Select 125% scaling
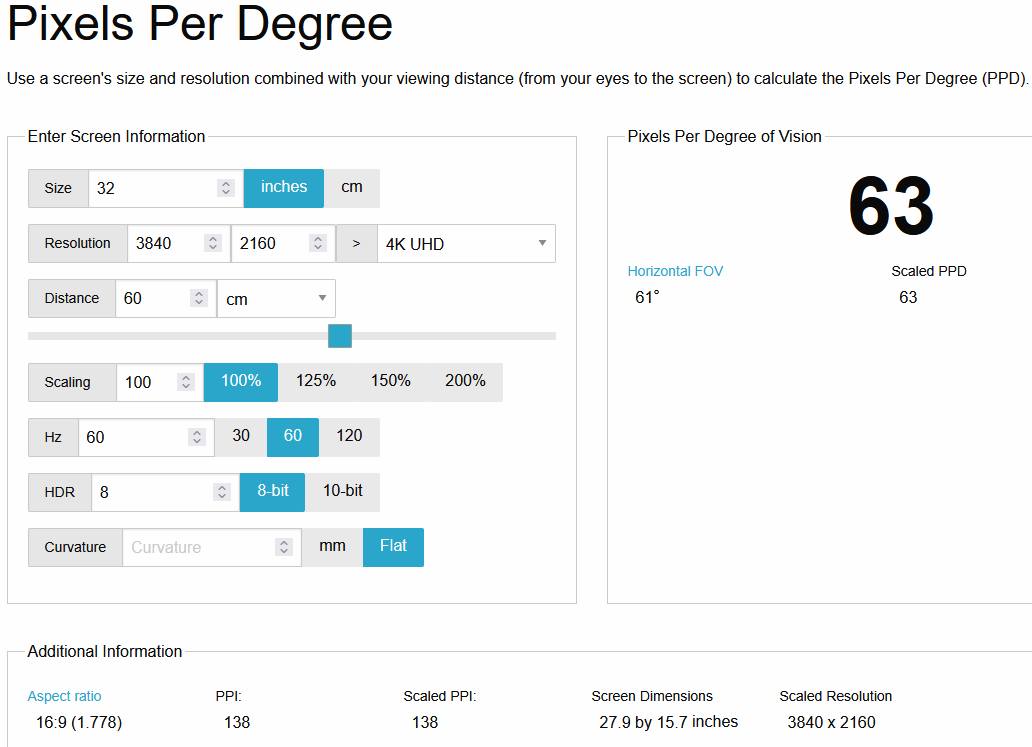Screen dimensions: 1032x747 pyautogui.click(x=316, y=382)
